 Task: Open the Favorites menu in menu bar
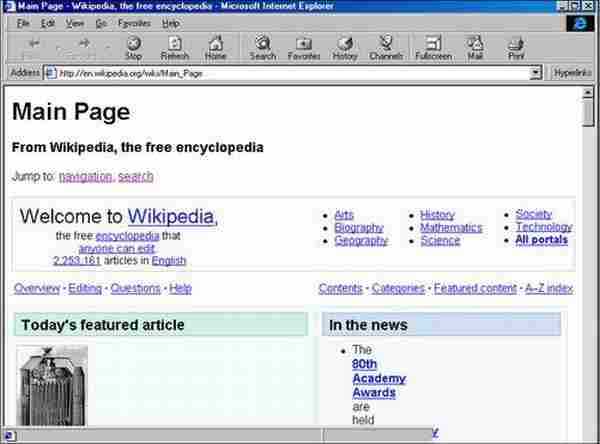pyautogui.click(x=133, y=22)
